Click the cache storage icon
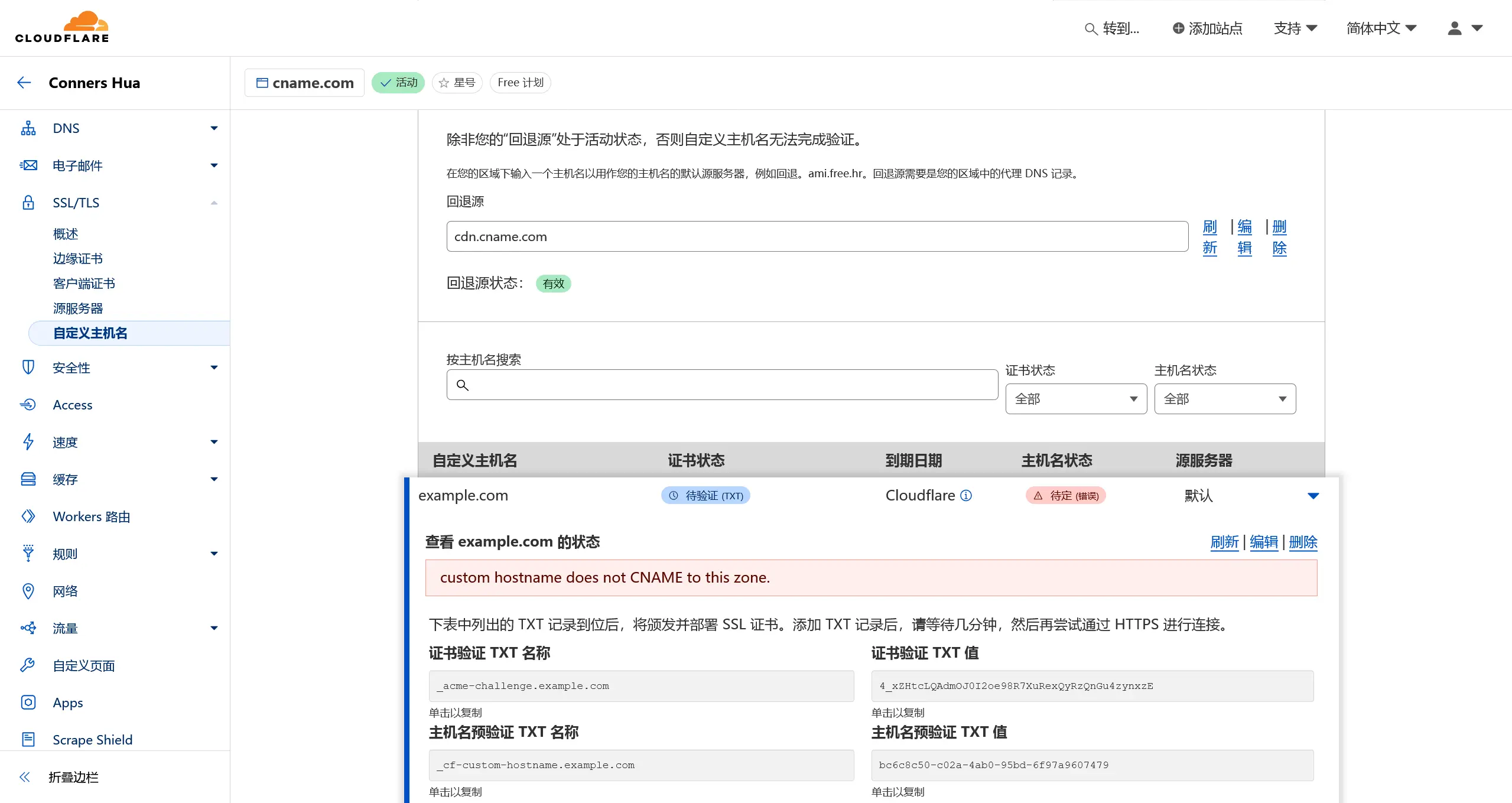The height and width of the screenshot is (803, 1512). (x=28, y=479)
